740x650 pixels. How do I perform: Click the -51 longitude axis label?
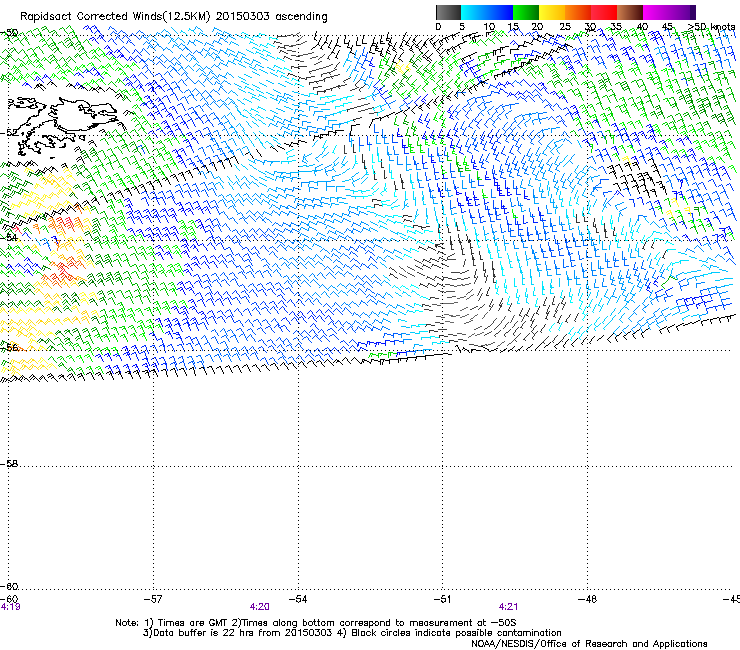point(443,599)
